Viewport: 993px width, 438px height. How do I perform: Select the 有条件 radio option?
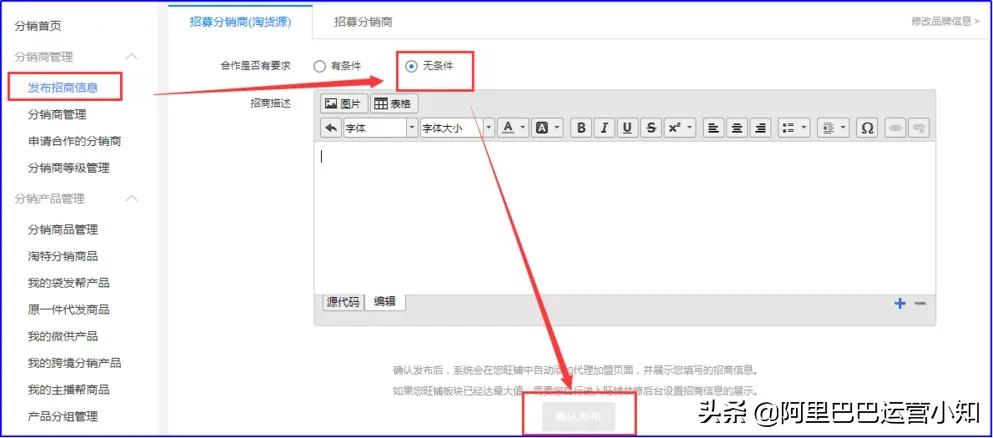click(320, 66)
